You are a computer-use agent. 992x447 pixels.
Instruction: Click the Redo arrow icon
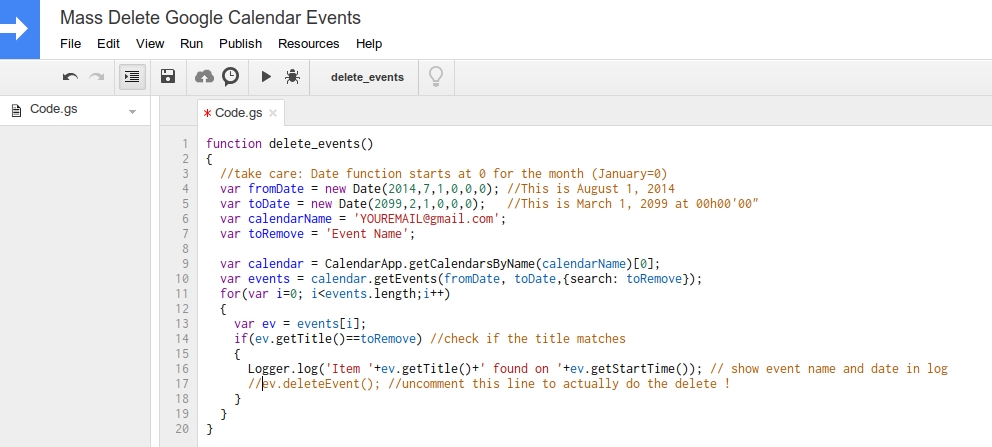(97, 77)
